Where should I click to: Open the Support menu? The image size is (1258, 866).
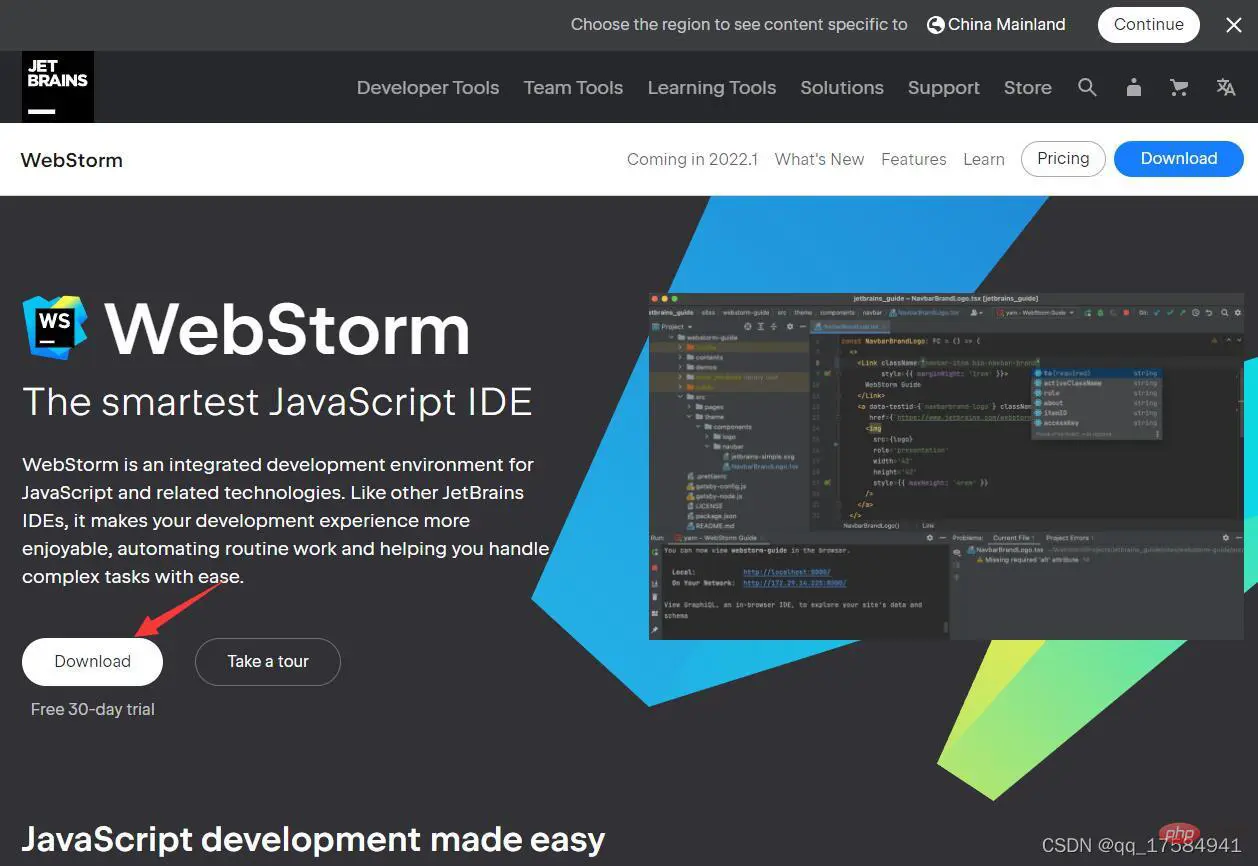pos(944,88)
